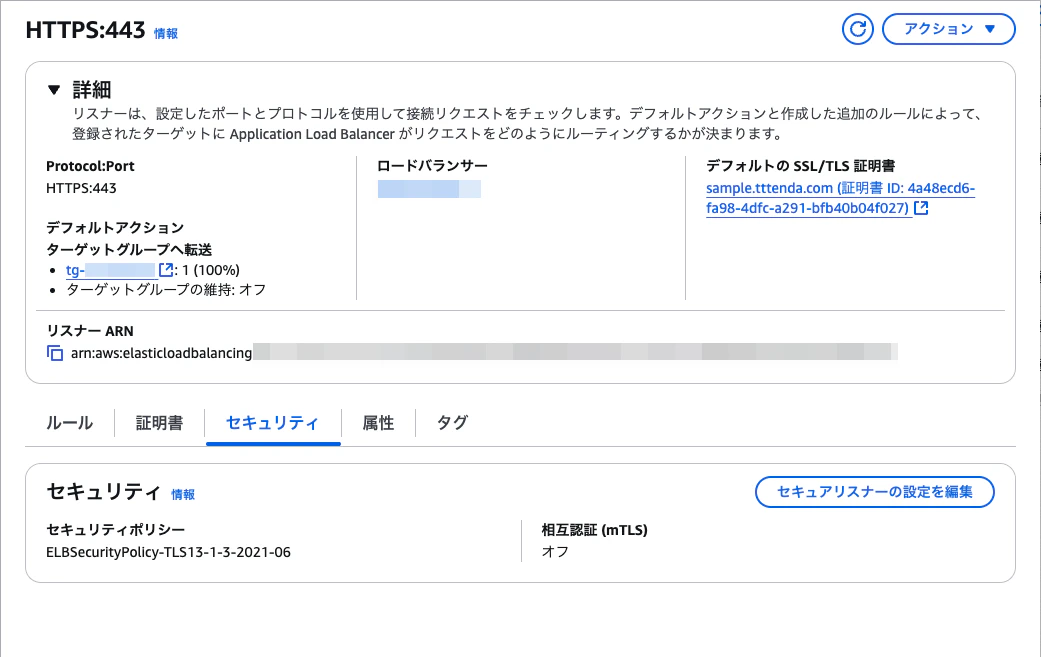
Task: Open the tg- target group link
Action: pos(110,270)
